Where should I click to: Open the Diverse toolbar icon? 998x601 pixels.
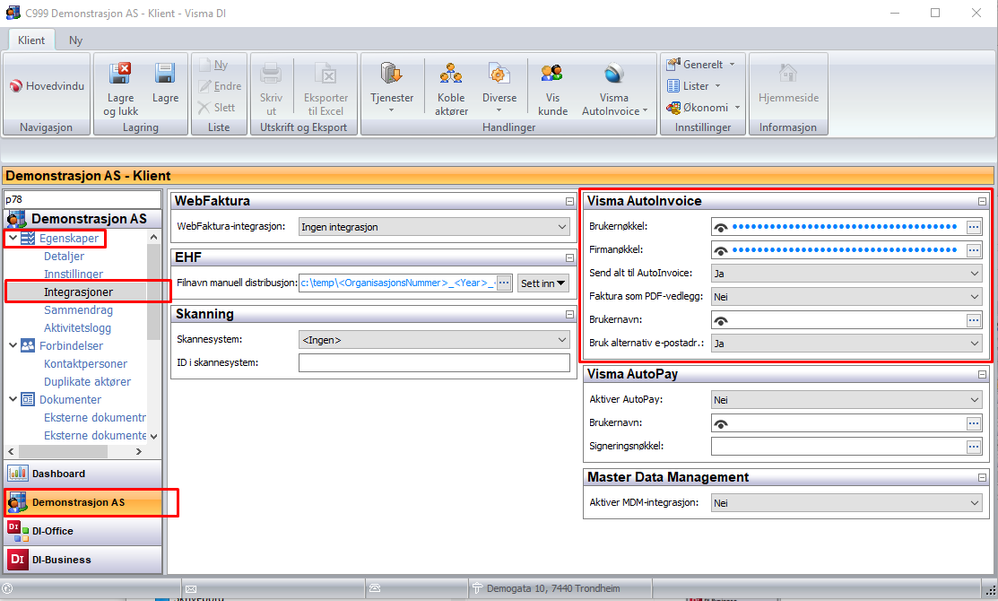[499, 75]
